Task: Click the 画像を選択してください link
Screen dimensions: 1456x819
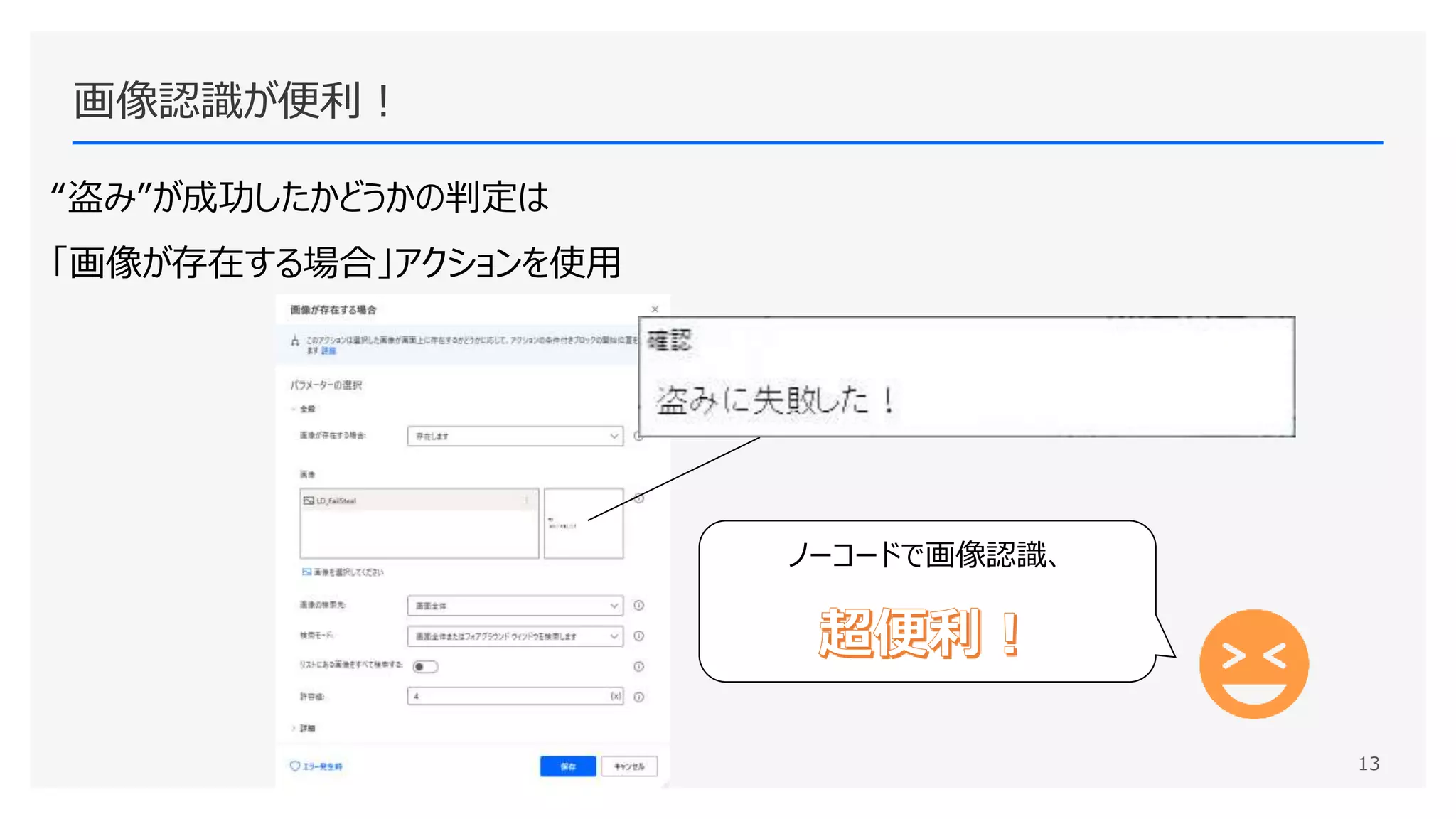Action: coord(343,572)
